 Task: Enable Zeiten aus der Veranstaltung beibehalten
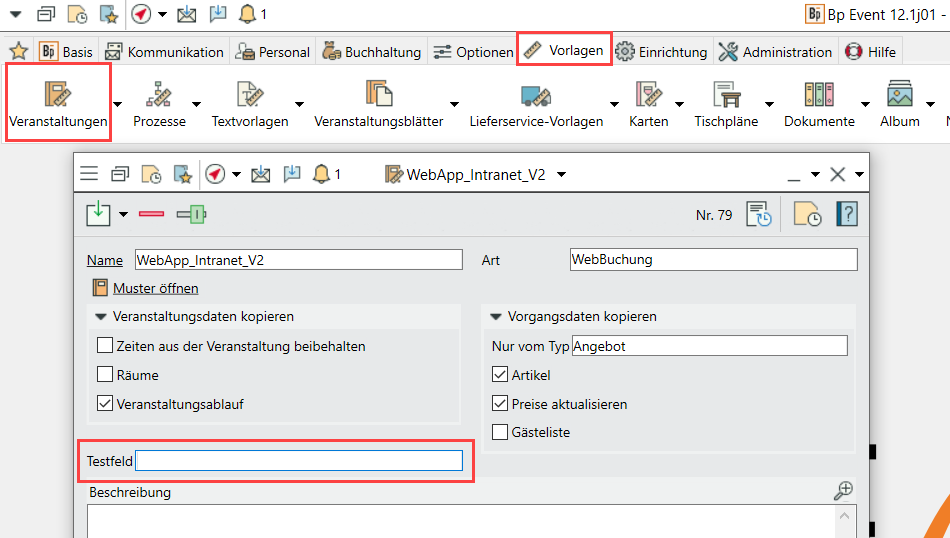tap(105, 347)
